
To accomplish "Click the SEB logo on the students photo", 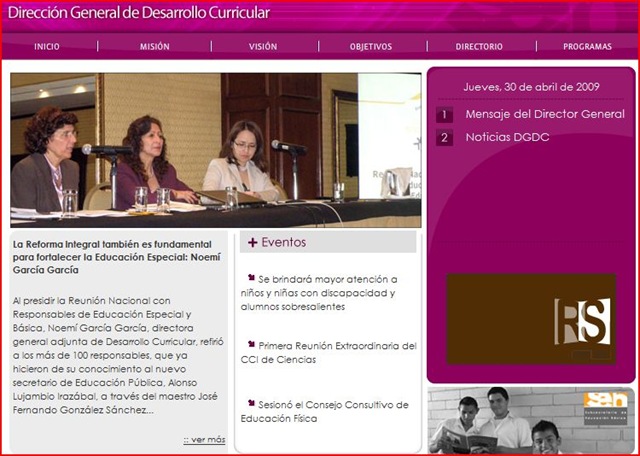I will click(x=605, y=408).
